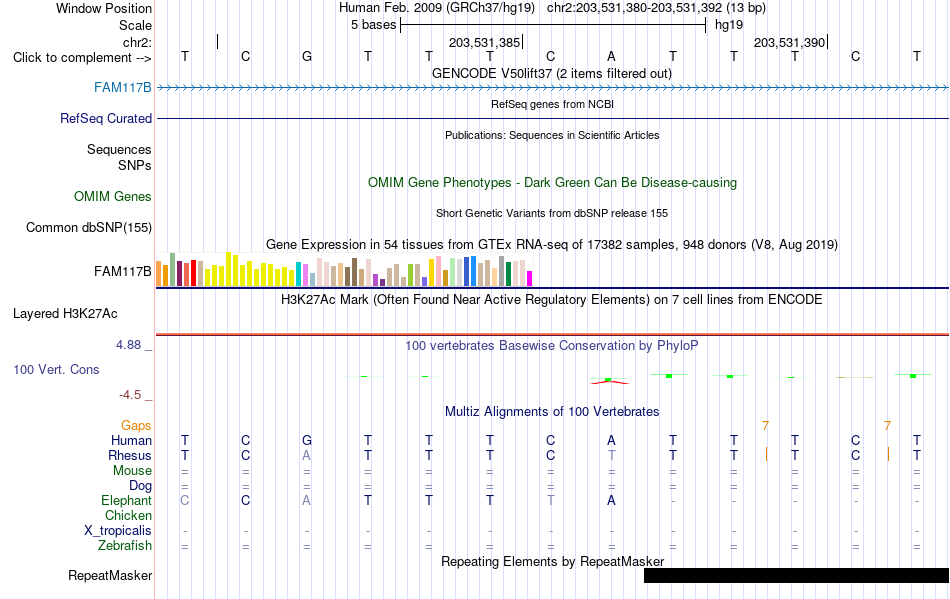
Task: Click the Layered H3K27Ac track label
Action: [65, 314]
